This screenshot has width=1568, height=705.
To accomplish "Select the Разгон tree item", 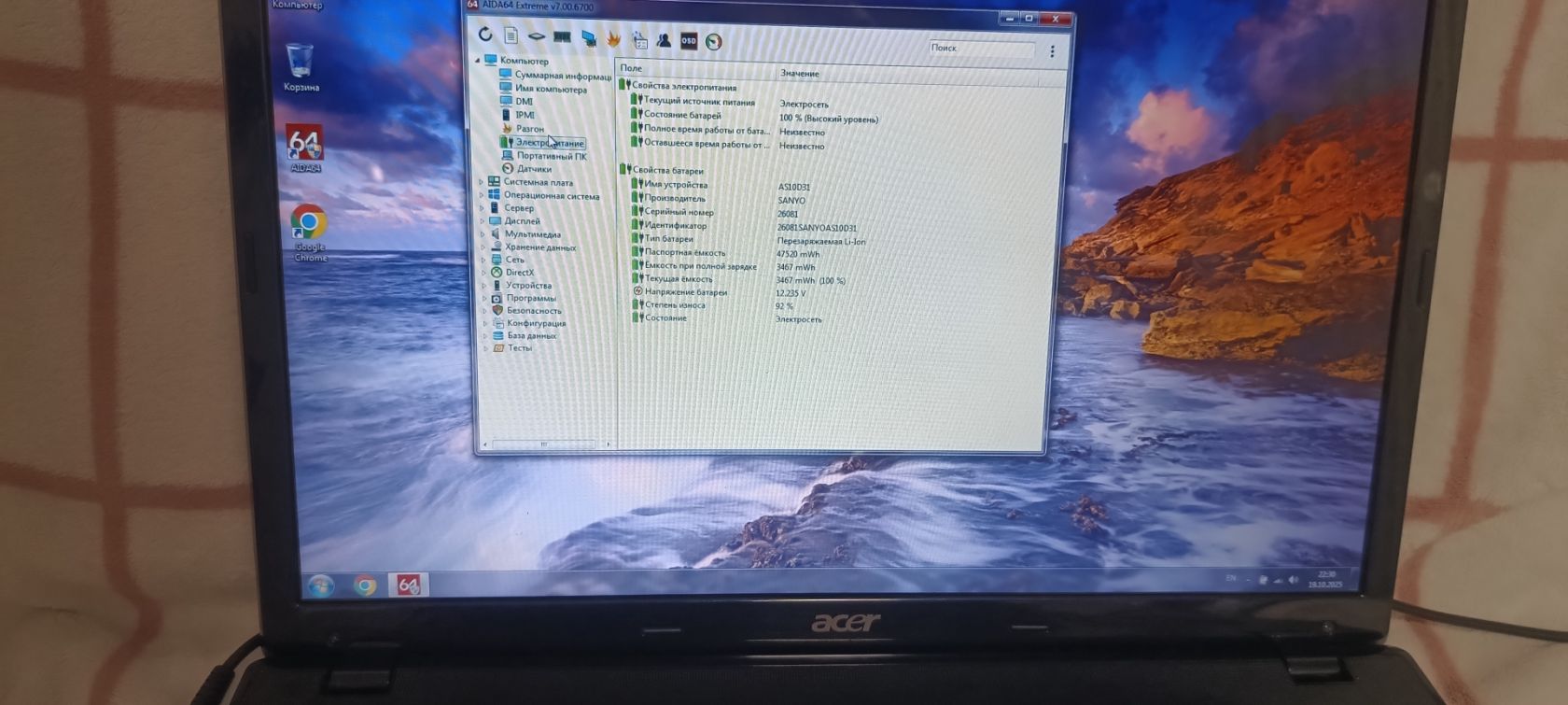I will (x=523, y=129).
